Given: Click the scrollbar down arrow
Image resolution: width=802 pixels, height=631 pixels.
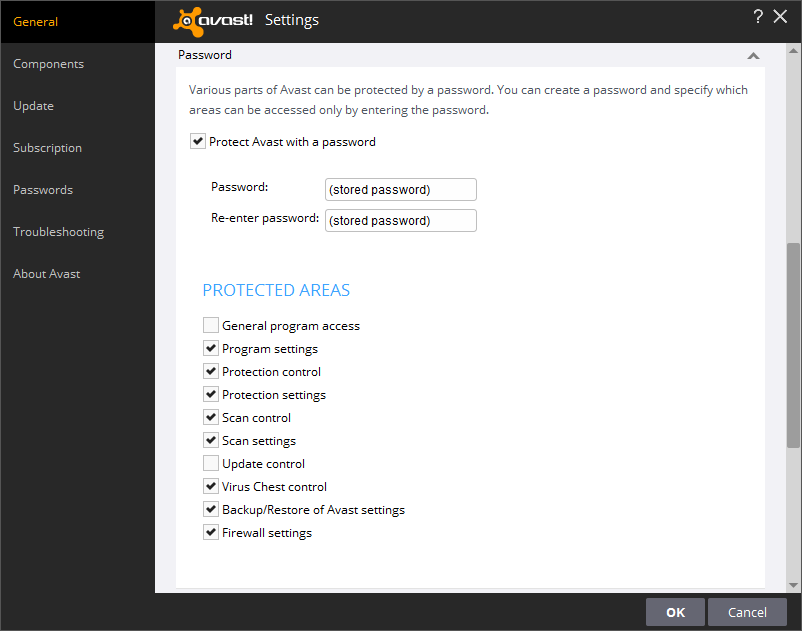Looking at the screenshot, I should tap(793, 585).
